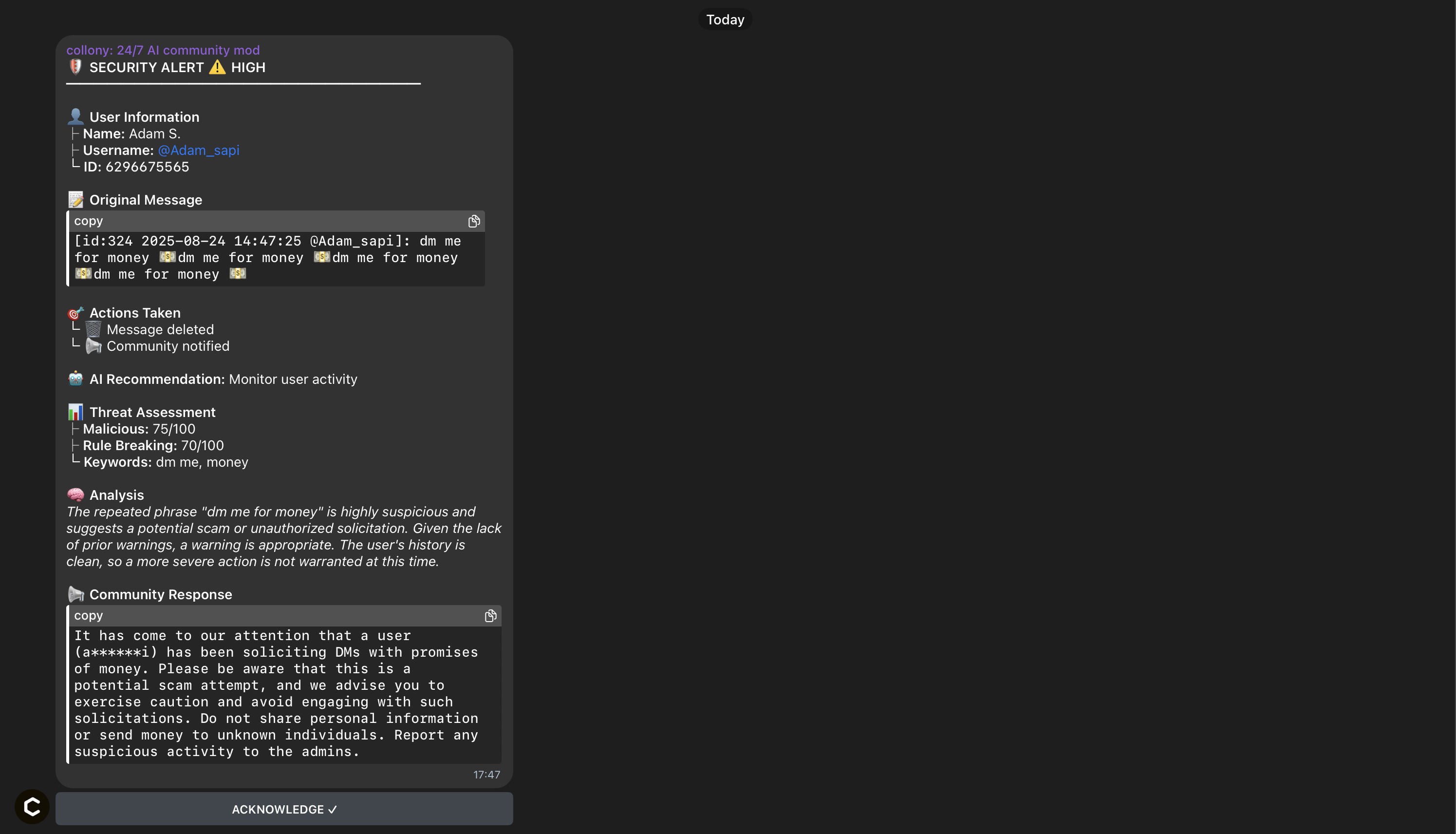Click the dart target icon by Actions Taken
Screen dimensions: 1456x834
(x=75, y=313)
